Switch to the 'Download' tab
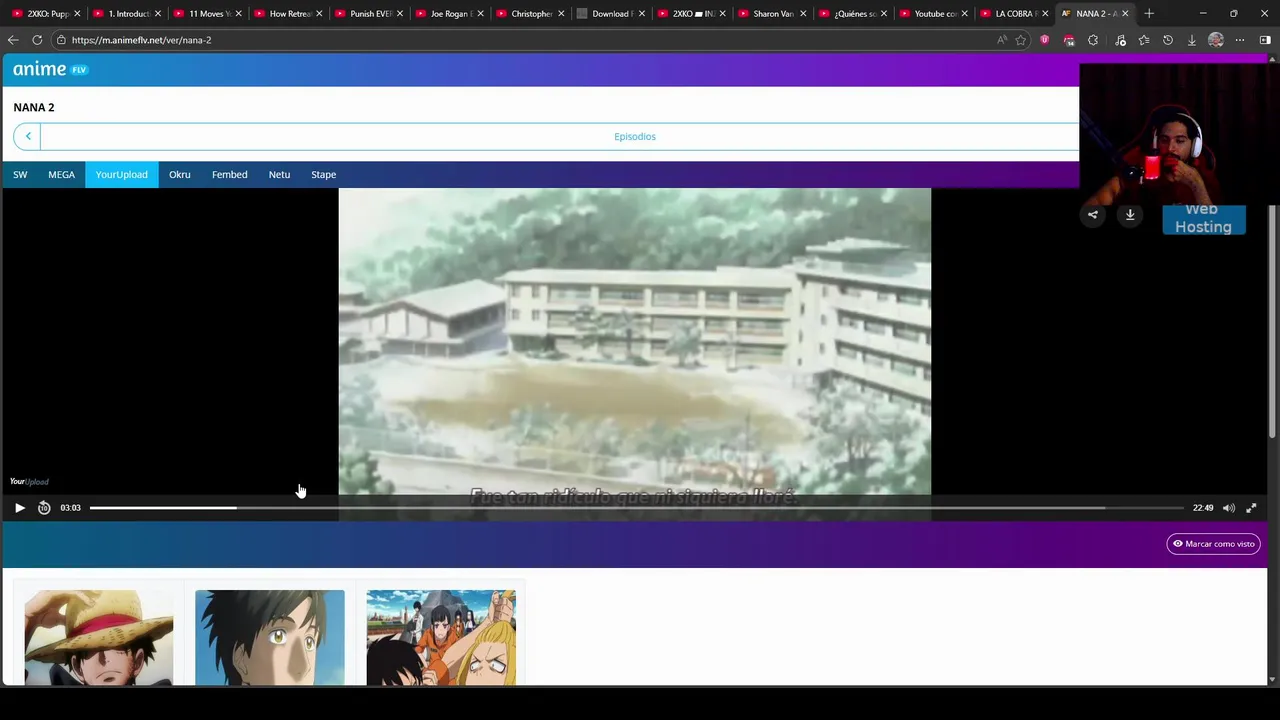The image size is (1280, 720). 610,14
